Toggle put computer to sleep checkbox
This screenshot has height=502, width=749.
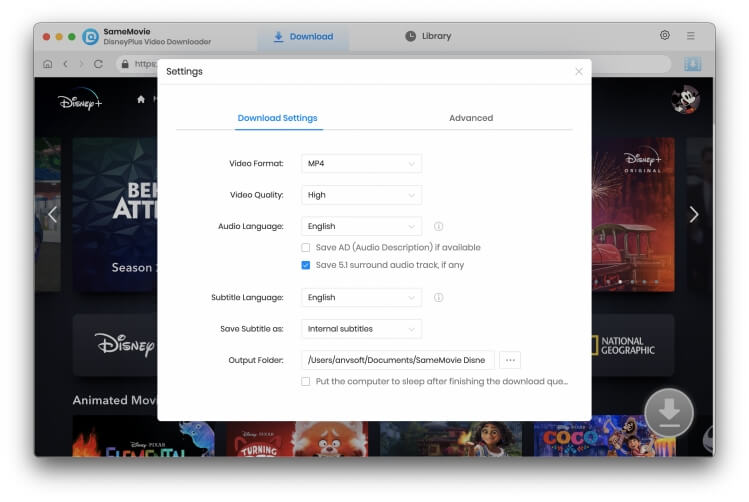[306, 381]
